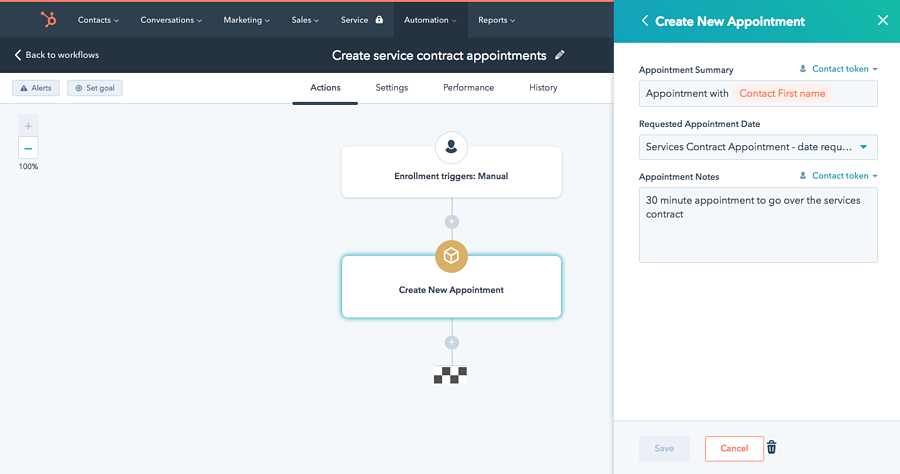
Task: Go back to workflows
Action: pos(57,55)
